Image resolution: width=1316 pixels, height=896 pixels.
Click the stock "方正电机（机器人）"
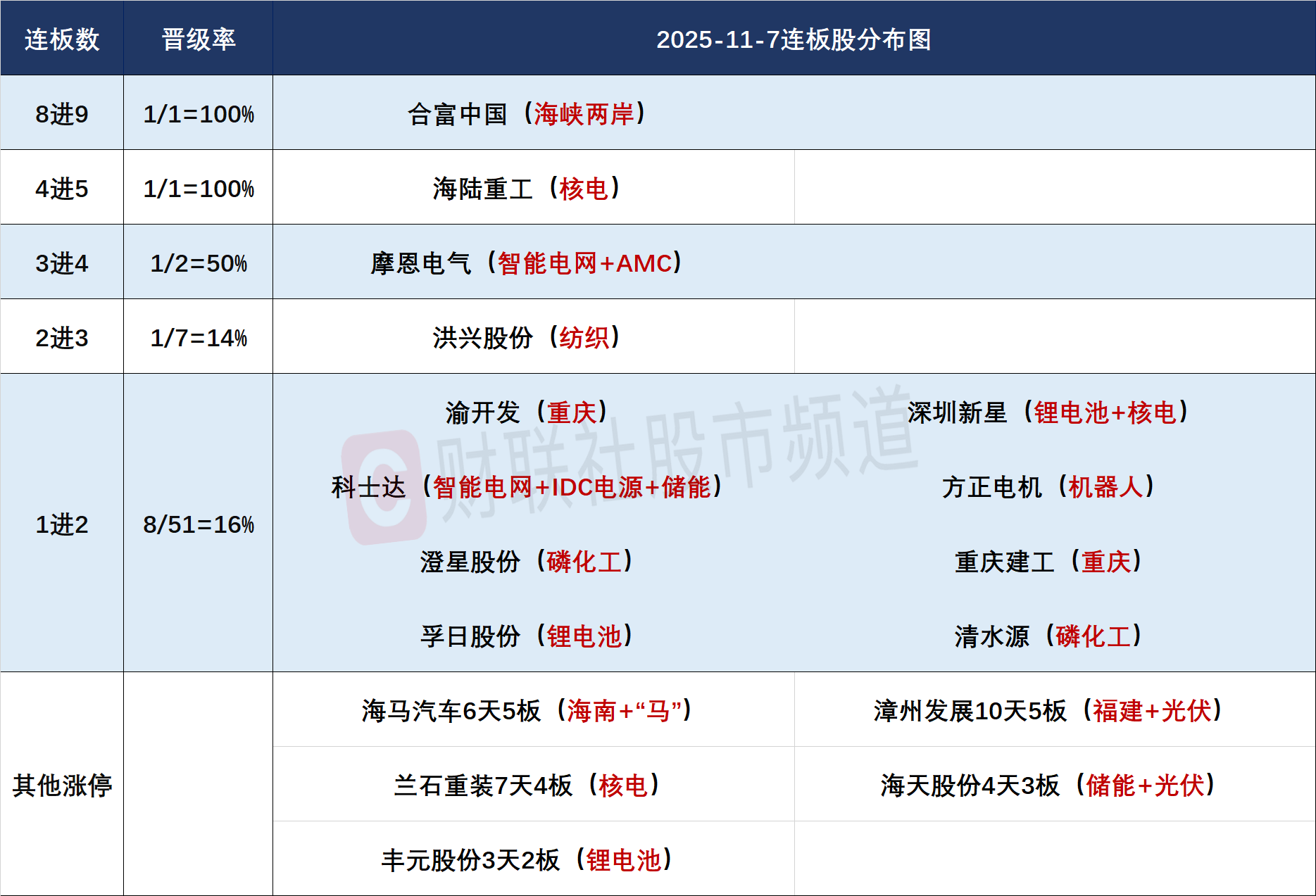coord(1048,486)
